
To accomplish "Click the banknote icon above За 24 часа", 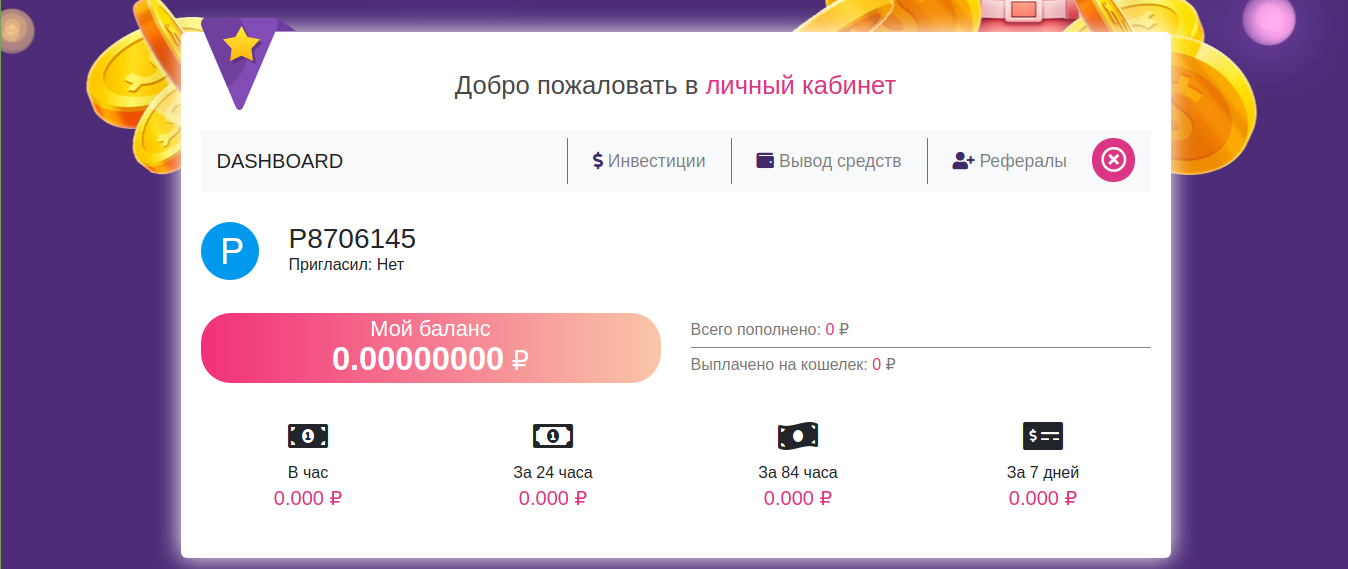I will tap(553, 436).
